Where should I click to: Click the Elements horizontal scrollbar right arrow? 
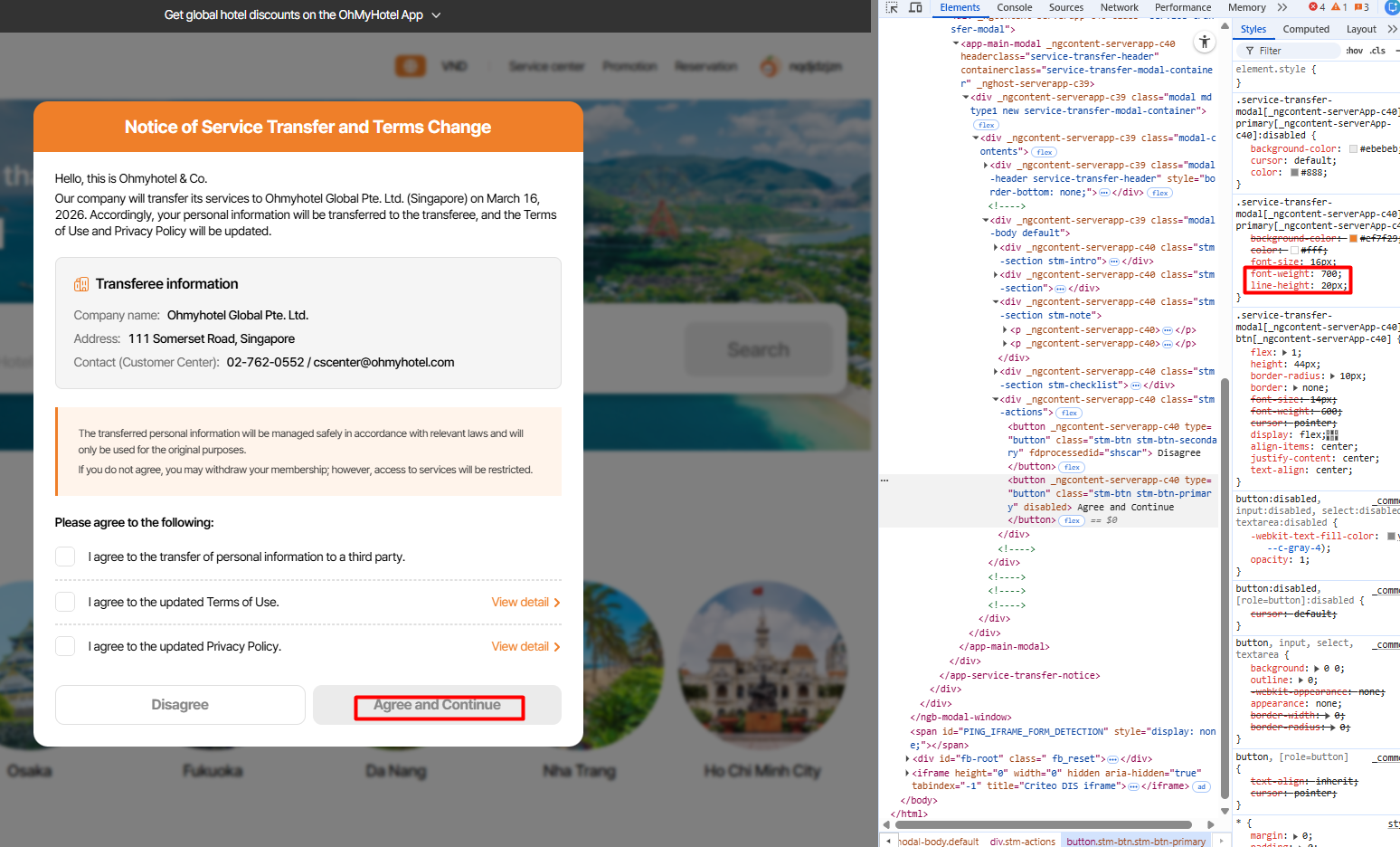point(1211,824)
